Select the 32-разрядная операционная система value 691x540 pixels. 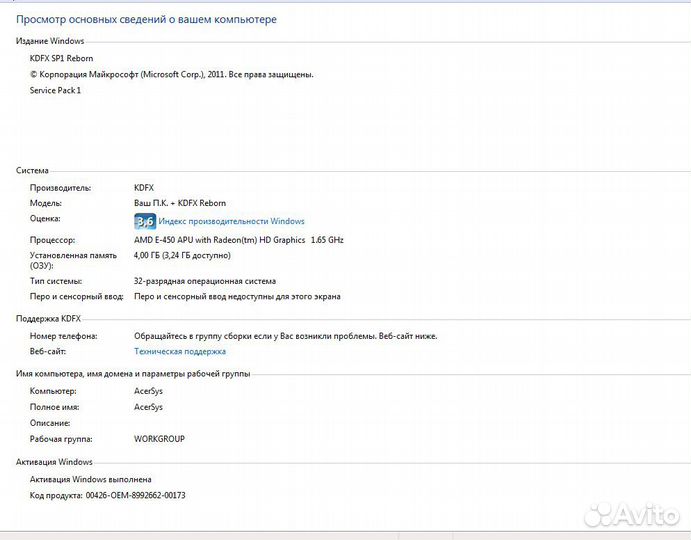click(205, 281)
